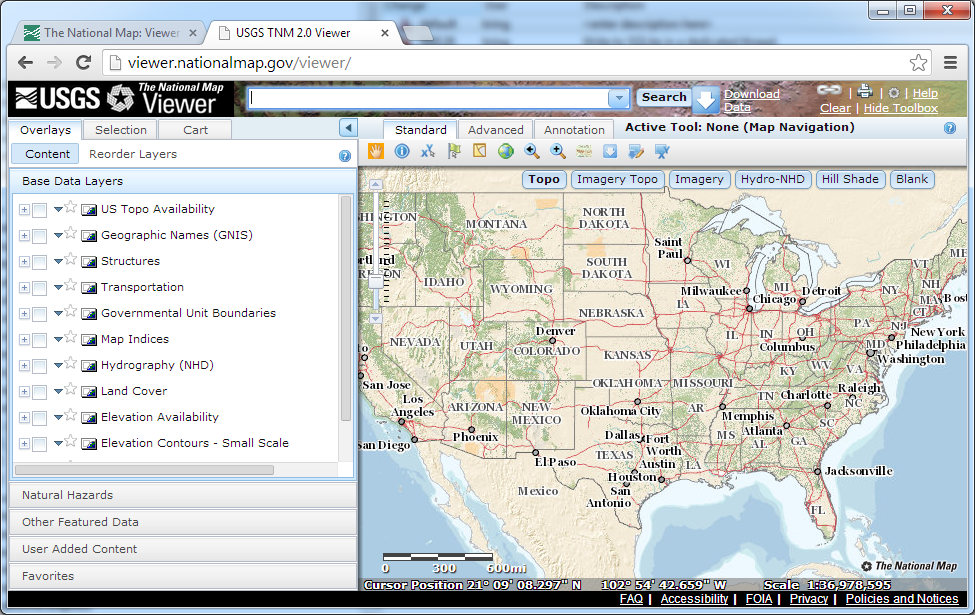Open Chrome hamburger menu

pyautogui.click(x=950, y=62)
